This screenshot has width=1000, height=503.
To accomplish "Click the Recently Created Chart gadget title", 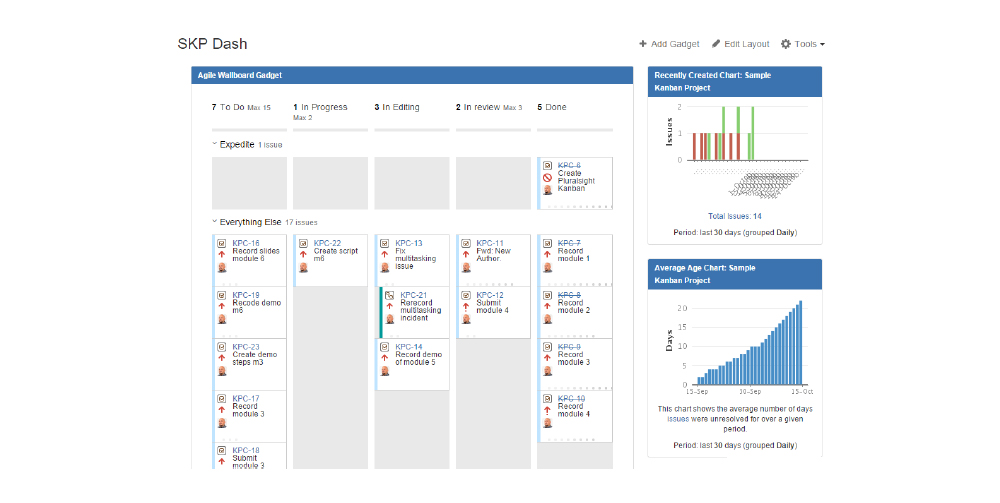I will tap(712, 82).
